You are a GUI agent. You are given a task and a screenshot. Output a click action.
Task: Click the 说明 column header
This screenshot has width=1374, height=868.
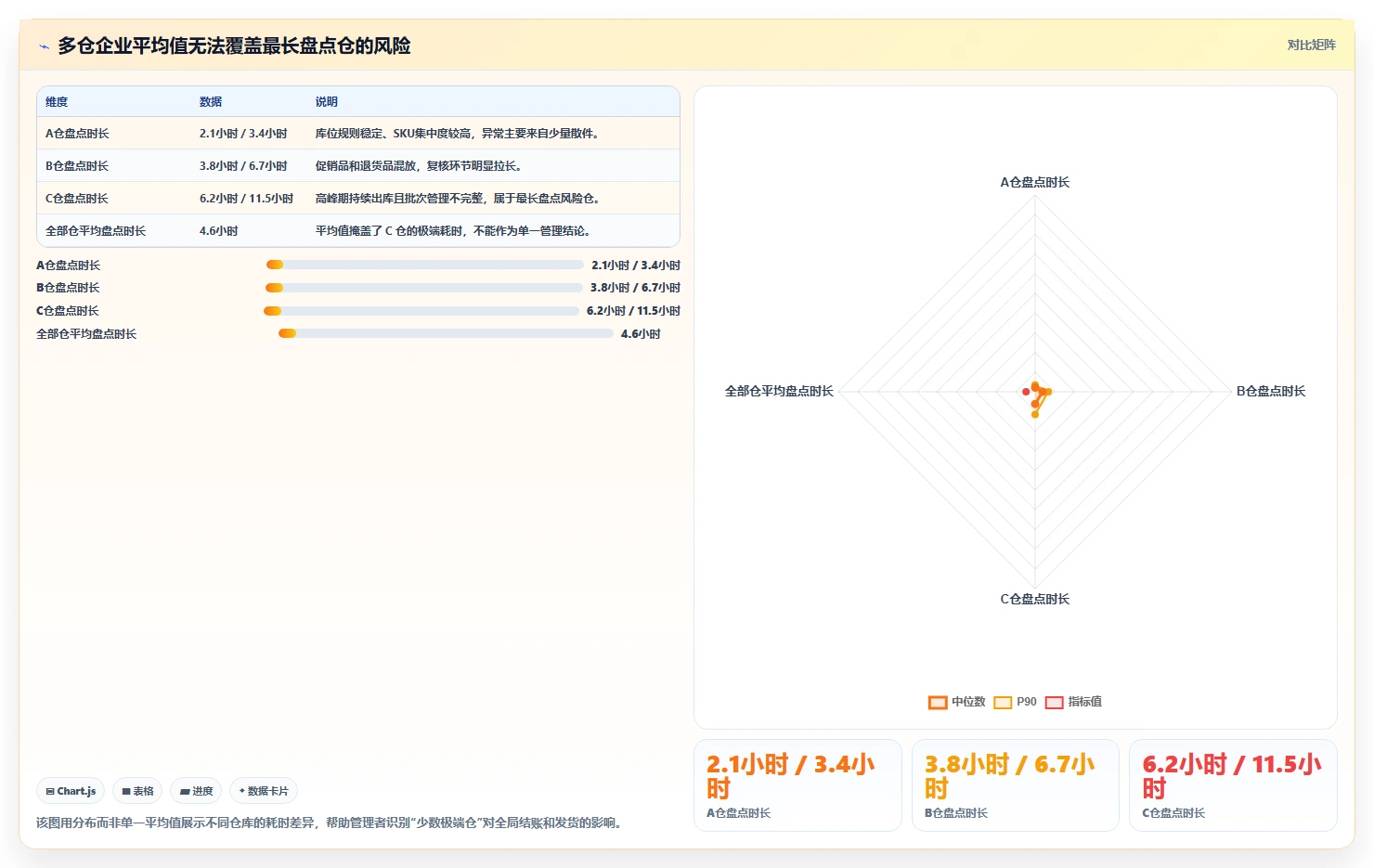coord(327,102)
